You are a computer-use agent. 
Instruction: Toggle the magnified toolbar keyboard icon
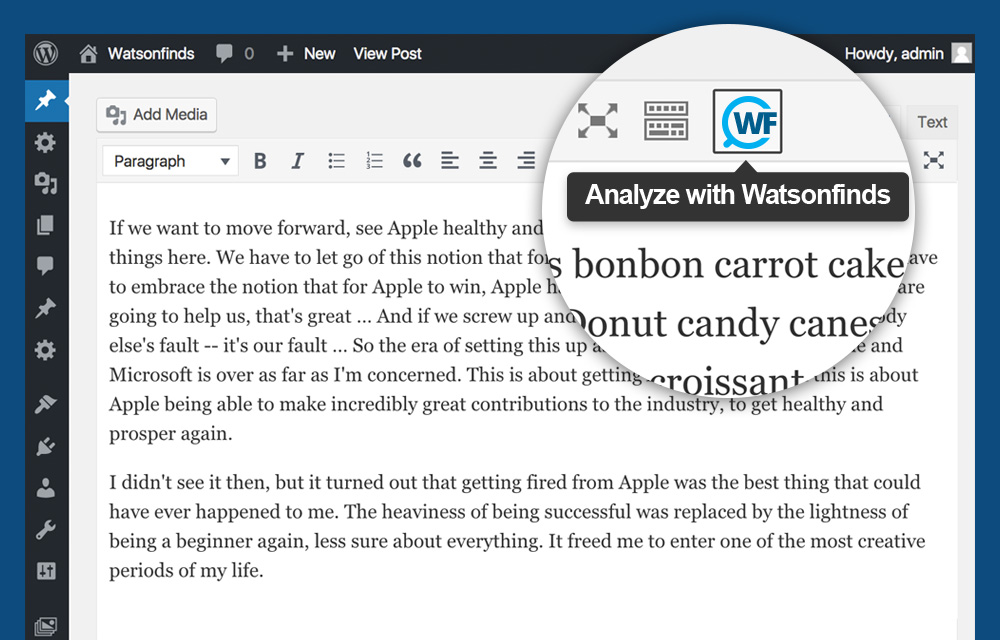click(666, 120)
